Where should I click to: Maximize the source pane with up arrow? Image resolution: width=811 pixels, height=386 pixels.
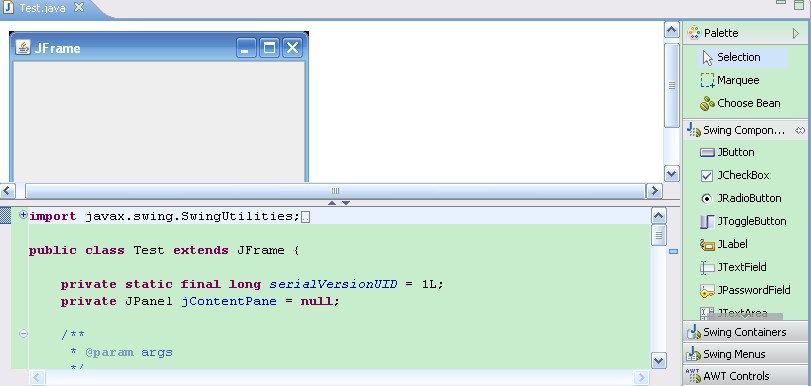click(x=332, y=203)
